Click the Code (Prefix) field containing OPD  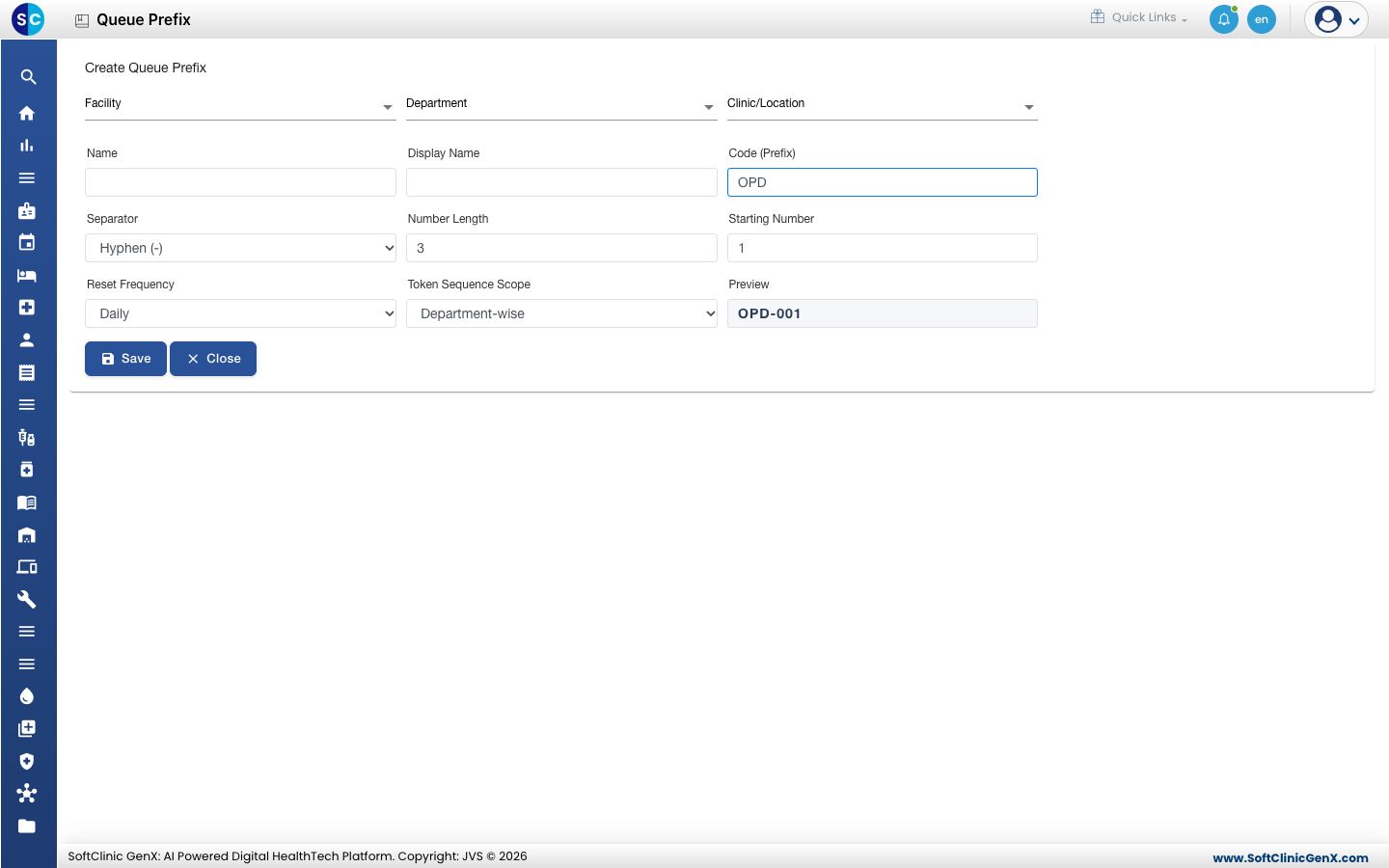coord(883,182)
